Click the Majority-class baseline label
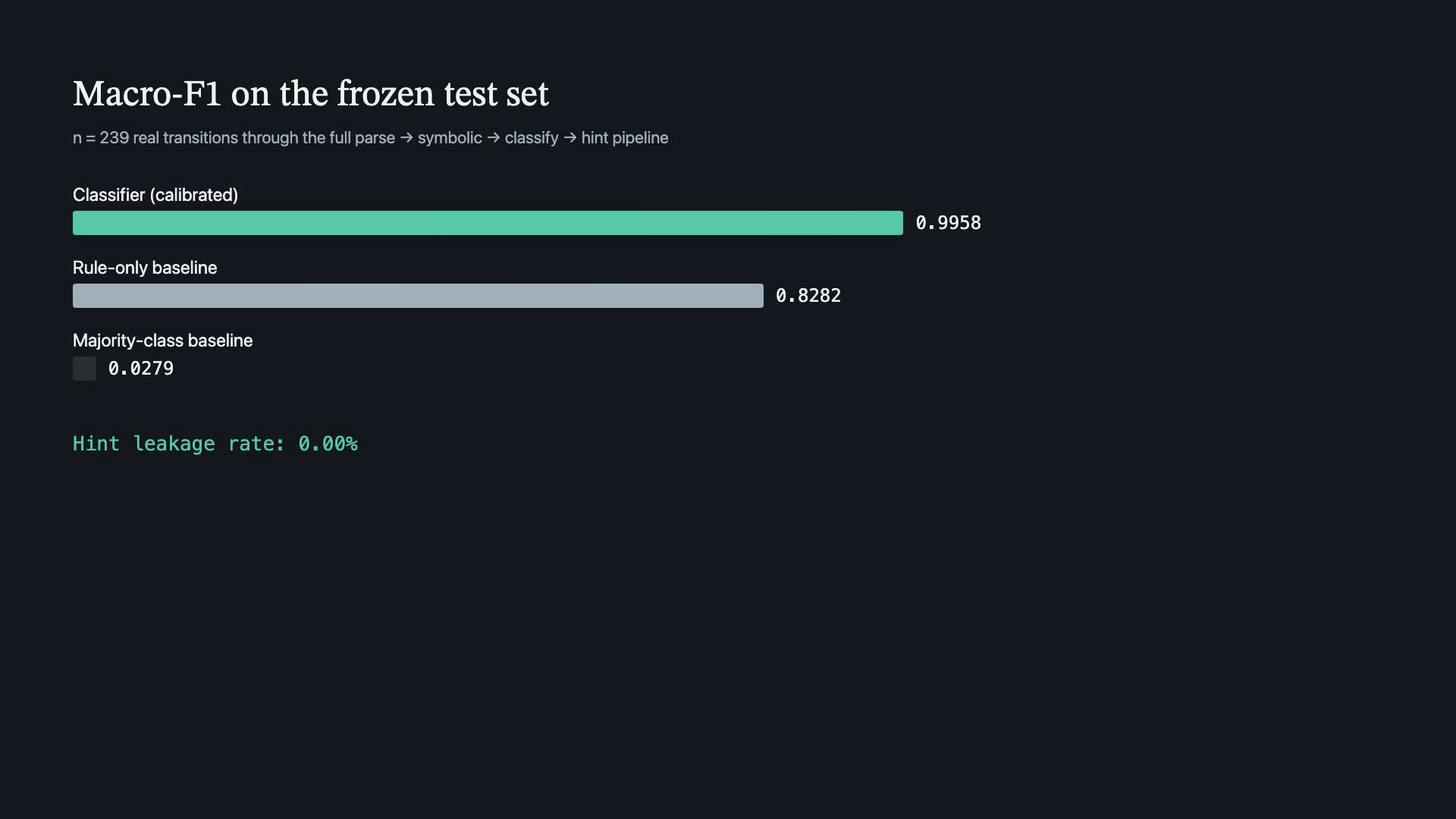Image resolution: width=1456 pixels, height=819 pixels. (162, 340)
